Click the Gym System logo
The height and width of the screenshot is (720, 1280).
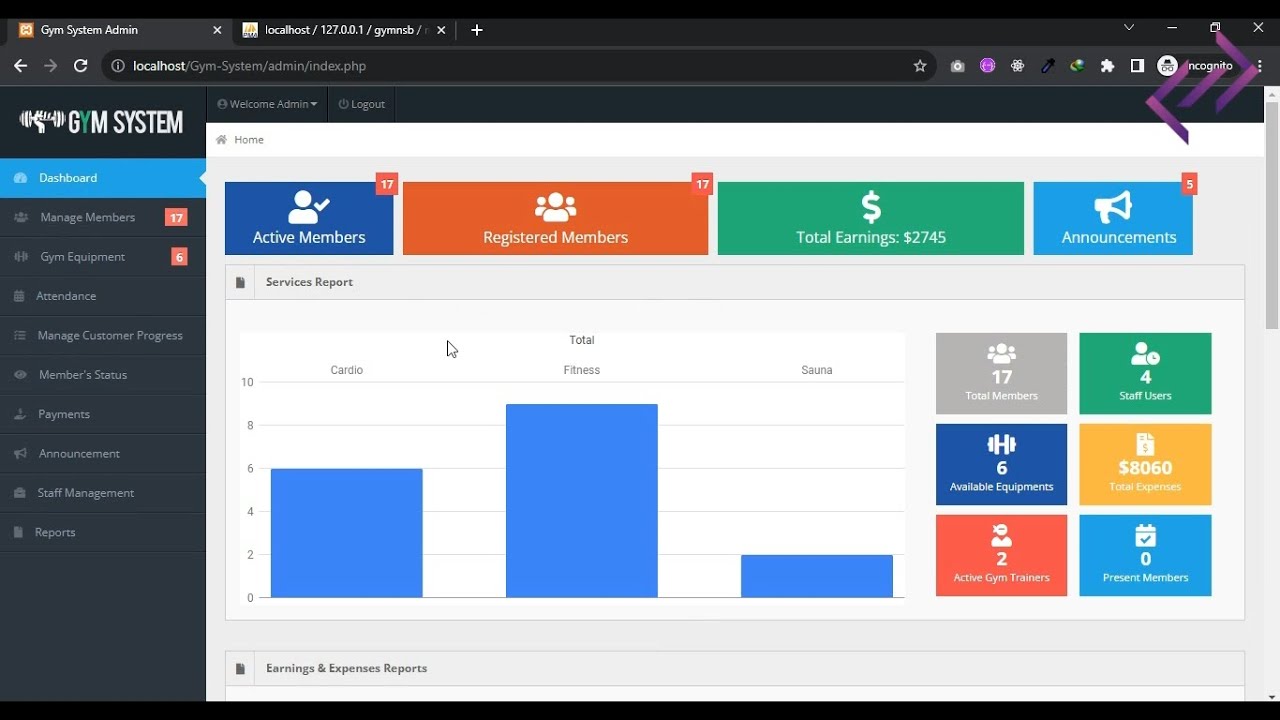pos(102,122)
